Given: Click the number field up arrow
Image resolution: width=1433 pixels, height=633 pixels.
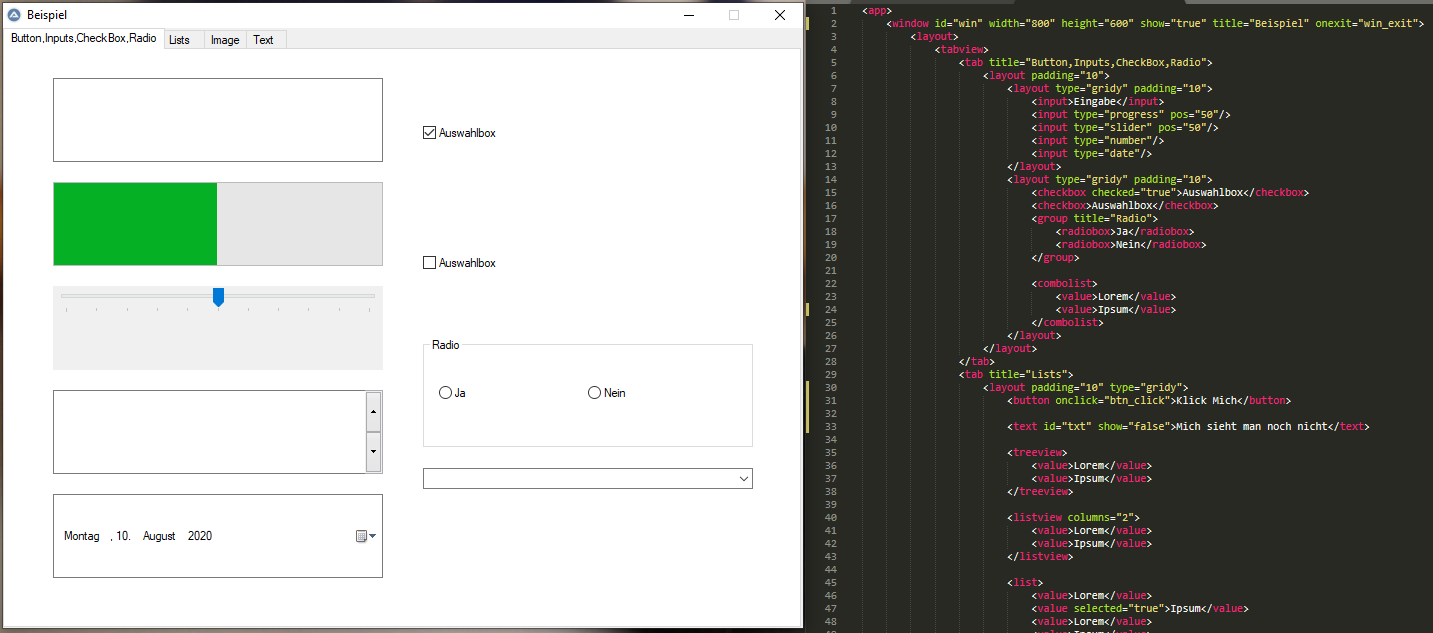Looking at the screenshot, I should (x=373, y=411).
